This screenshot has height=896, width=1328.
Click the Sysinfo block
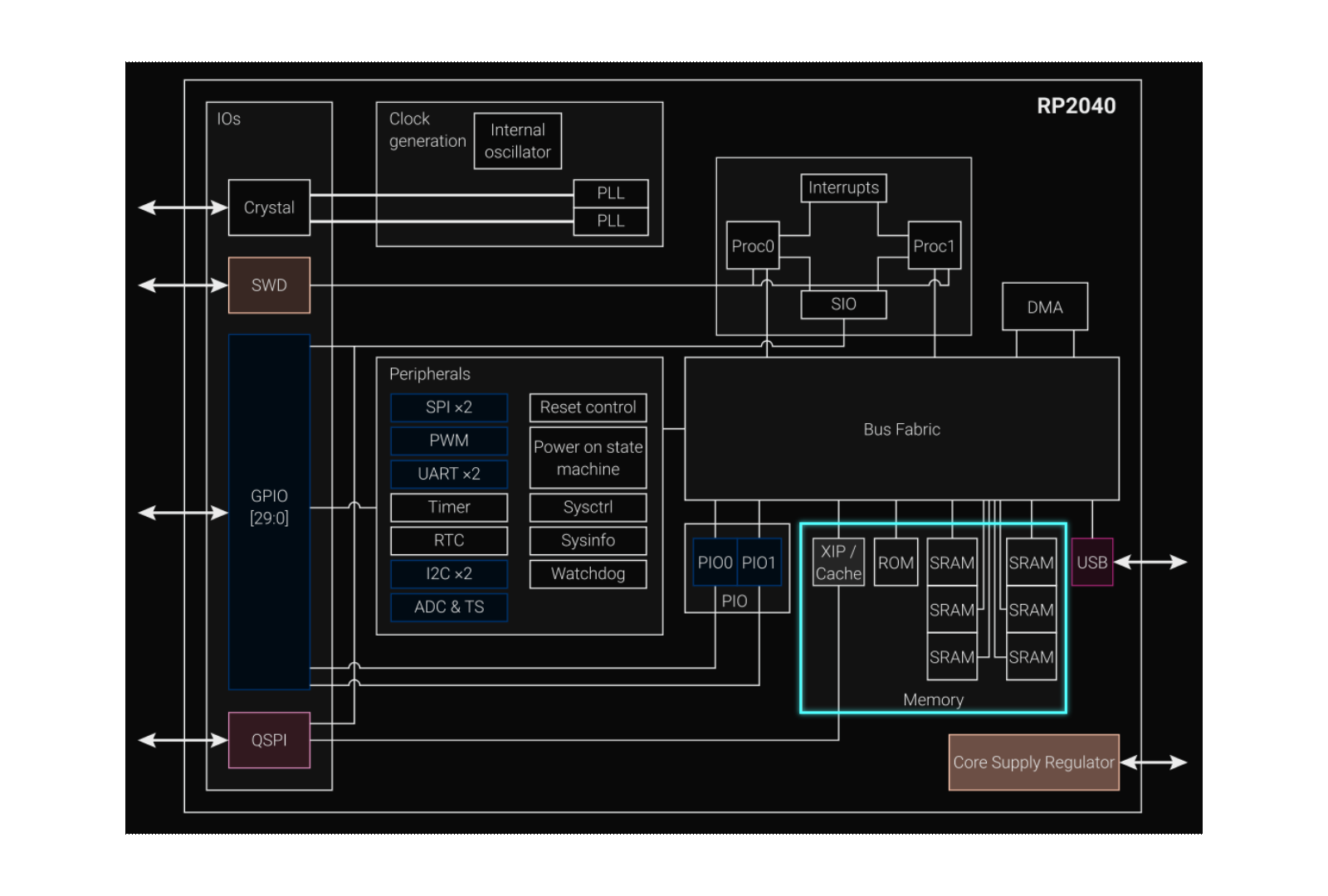pos(588,540)
